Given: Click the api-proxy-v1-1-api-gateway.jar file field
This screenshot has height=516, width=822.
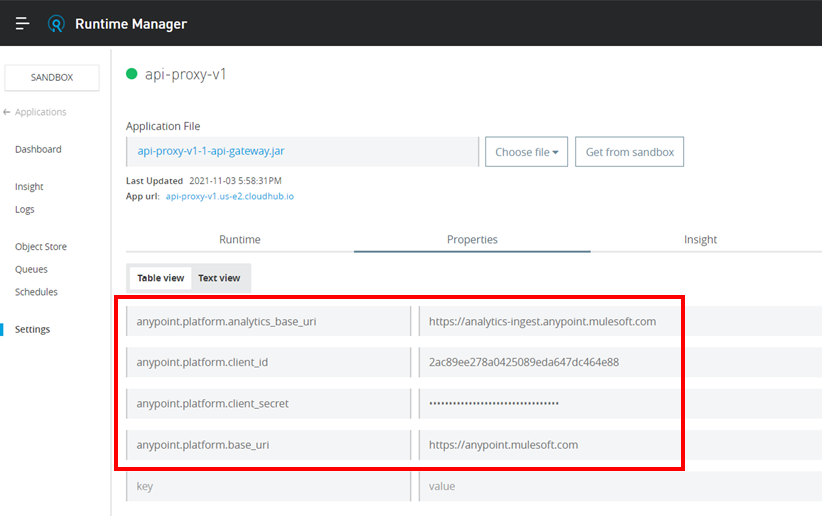Looking at the screenshot, I should 302,152.
